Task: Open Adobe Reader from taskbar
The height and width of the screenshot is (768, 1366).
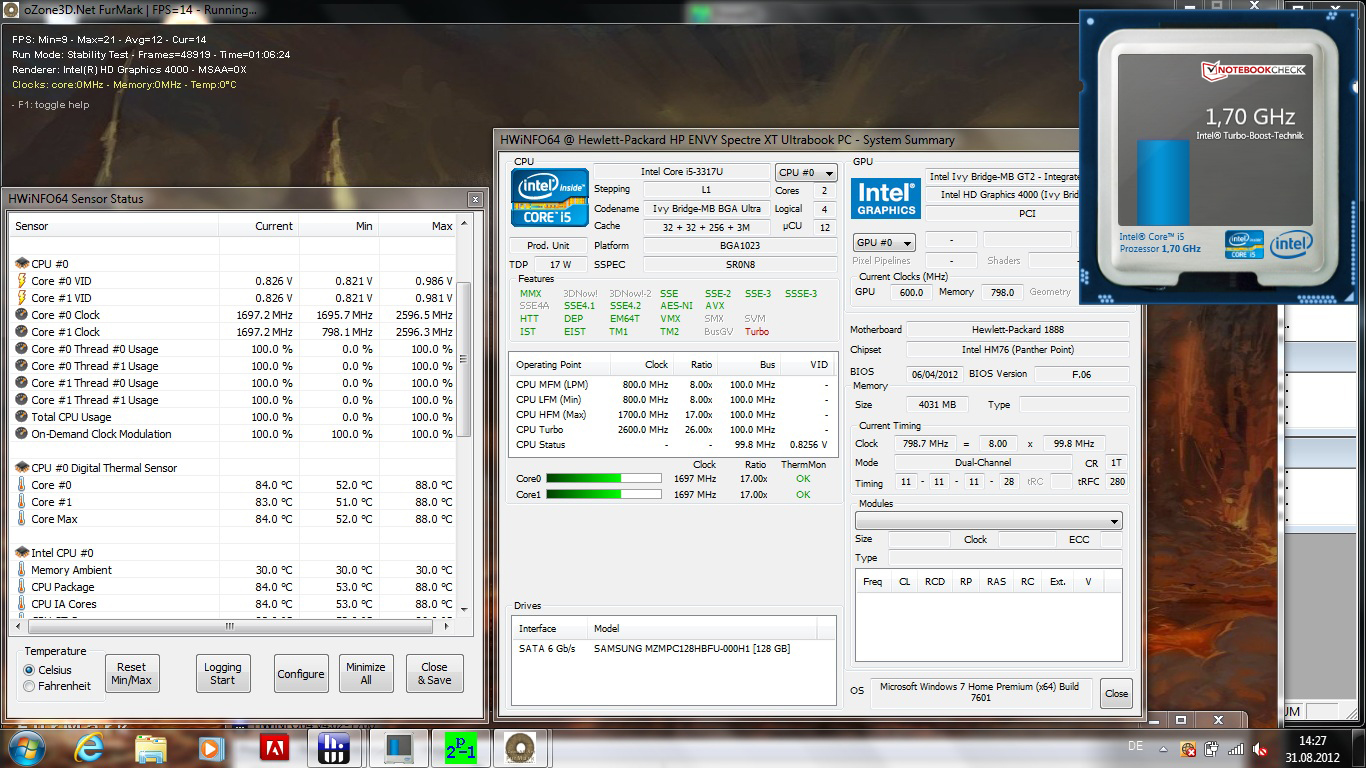Action: click(x=274, y=748)
